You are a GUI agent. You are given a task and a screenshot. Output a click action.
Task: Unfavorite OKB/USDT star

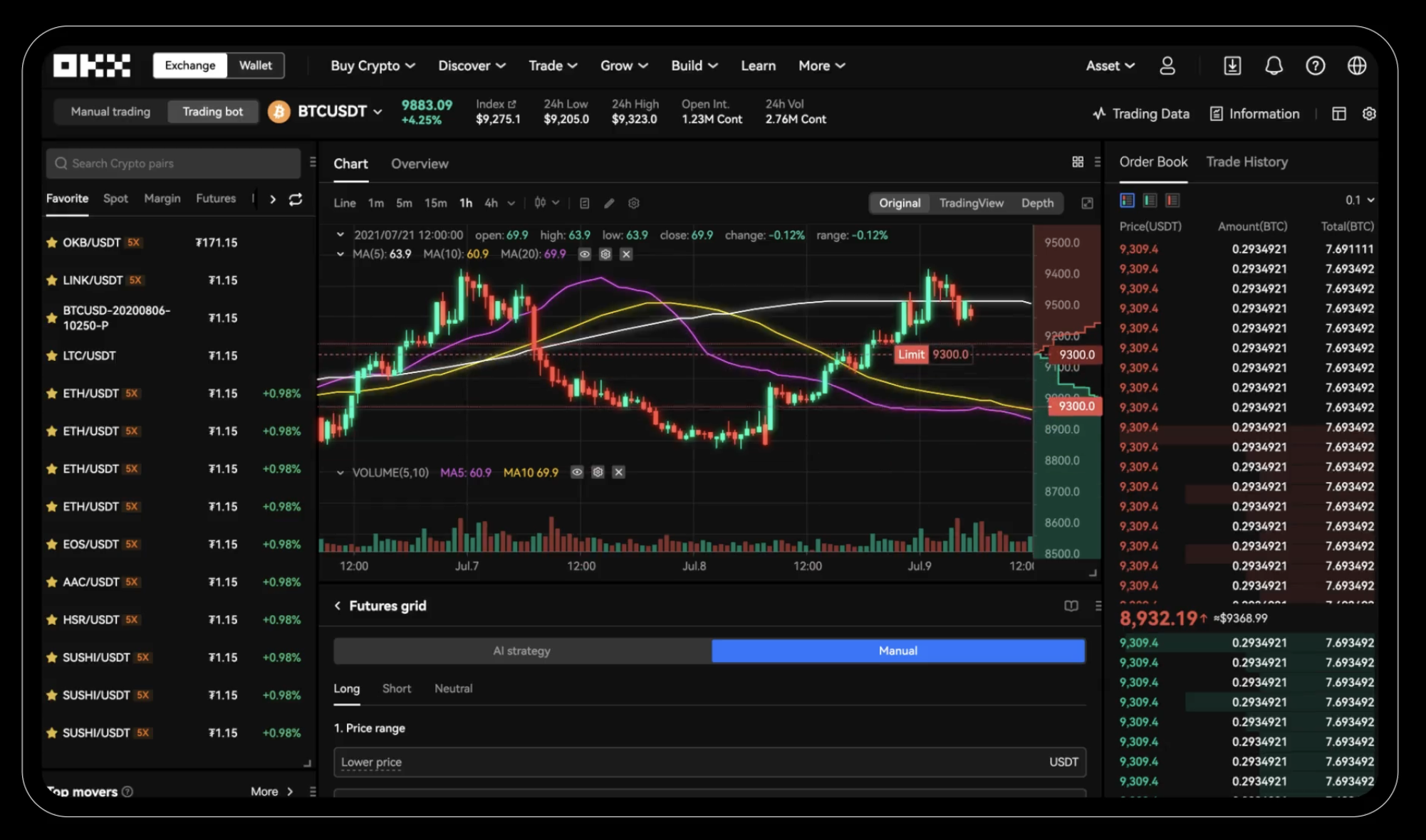click(x=51, y=243)
